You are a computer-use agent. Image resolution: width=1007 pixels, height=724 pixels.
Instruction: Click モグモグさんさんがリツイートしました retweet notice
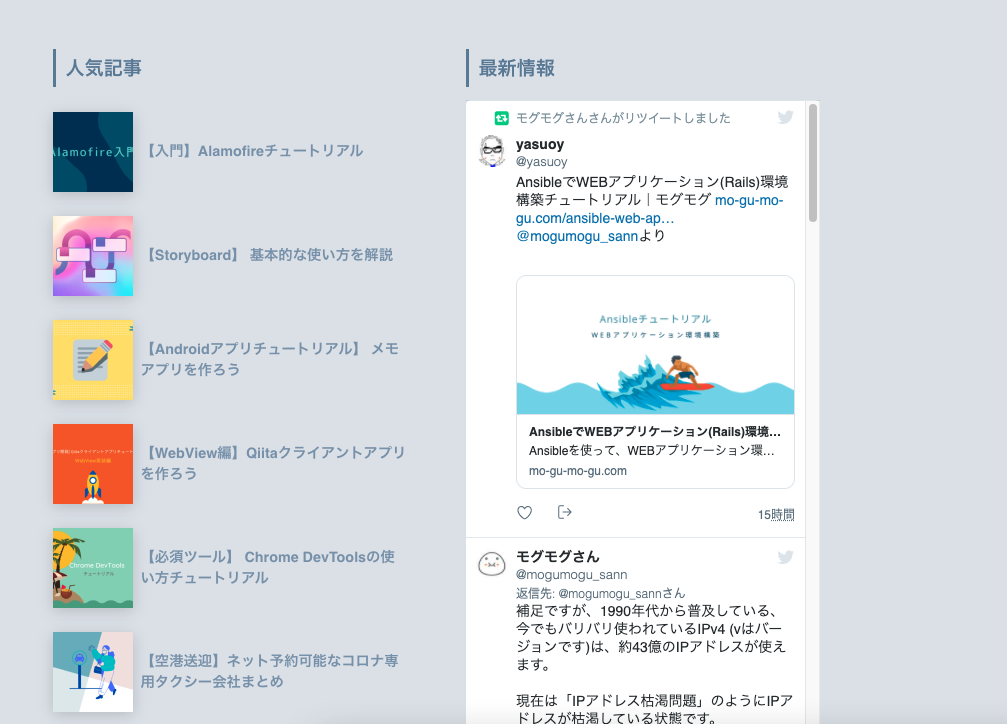click(623, 118)
